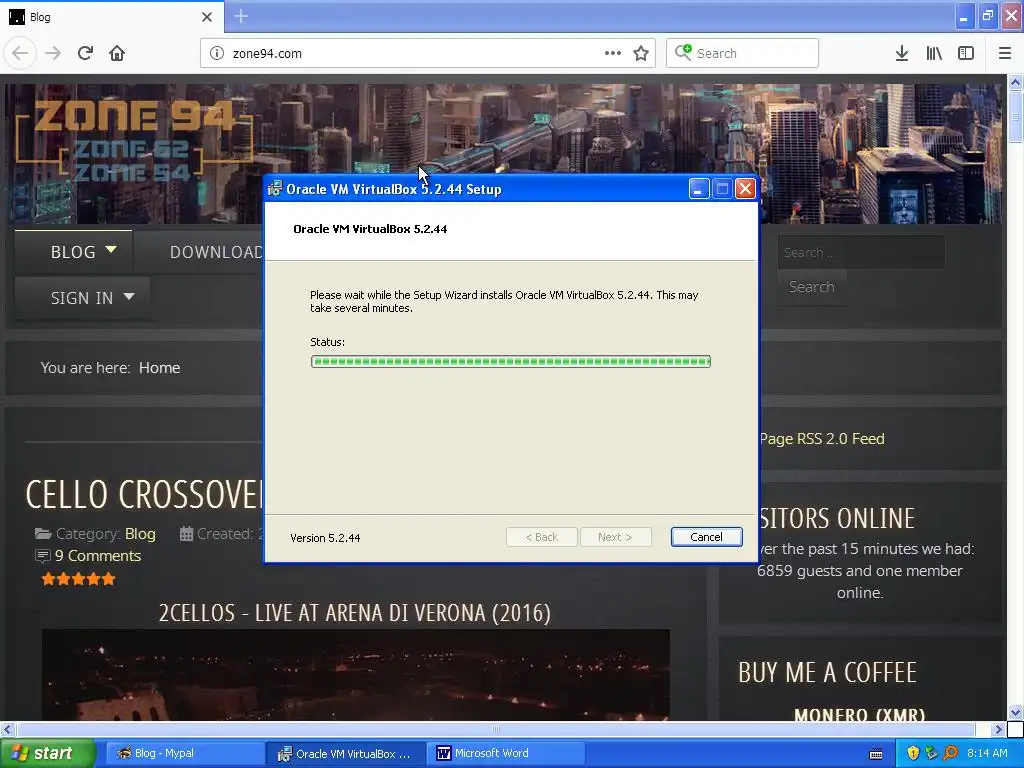Switch to Blog - Mypal taskbar item
Image resolution: width=1024 pixels, height=768 pixels.
(x=184, y=754)
